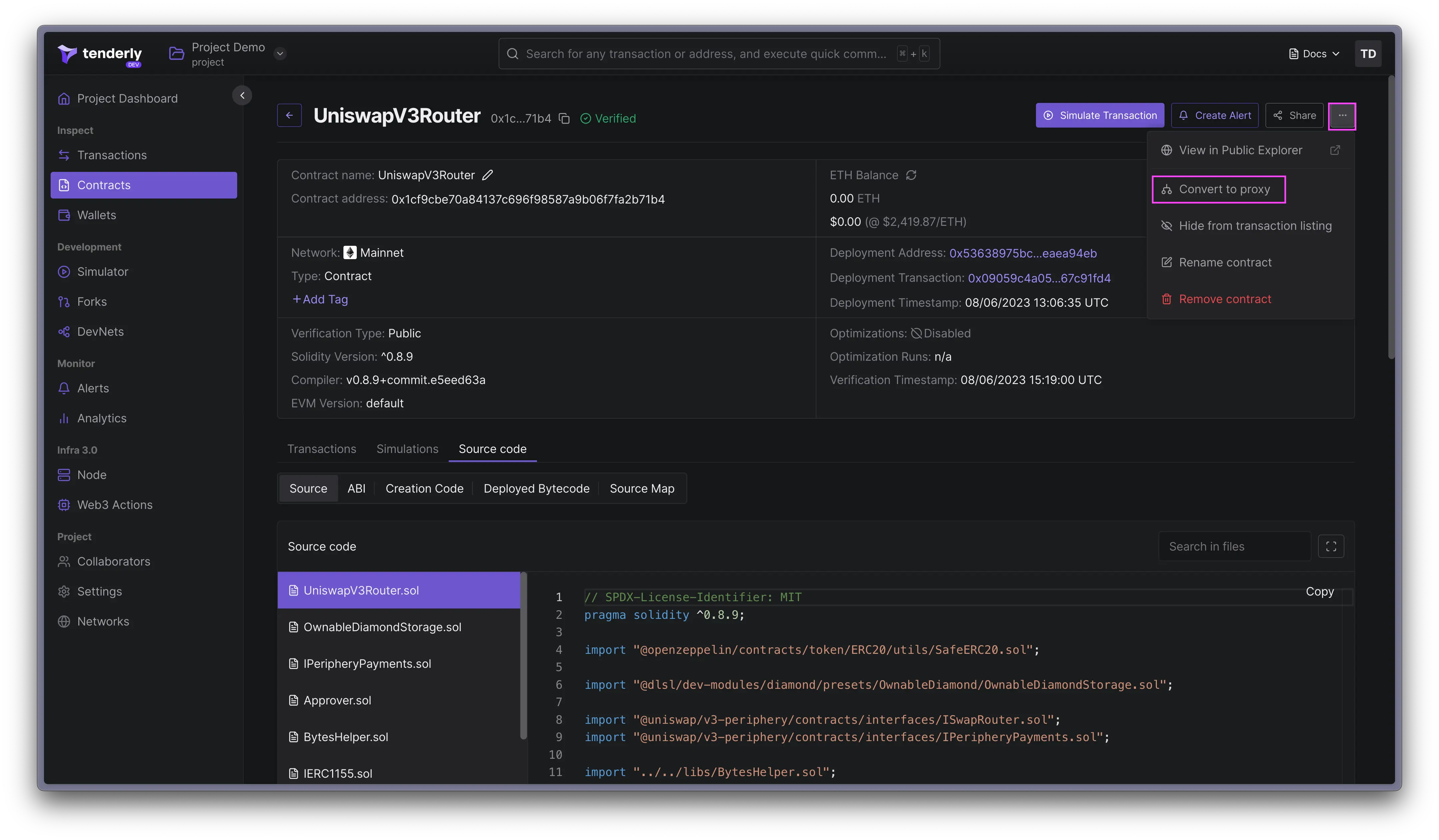Image resolution: width=1439 pixels, height=840 pixels.
Task: Click Create Alert button
Action: pyautogui.click(x=1214, y=115)
